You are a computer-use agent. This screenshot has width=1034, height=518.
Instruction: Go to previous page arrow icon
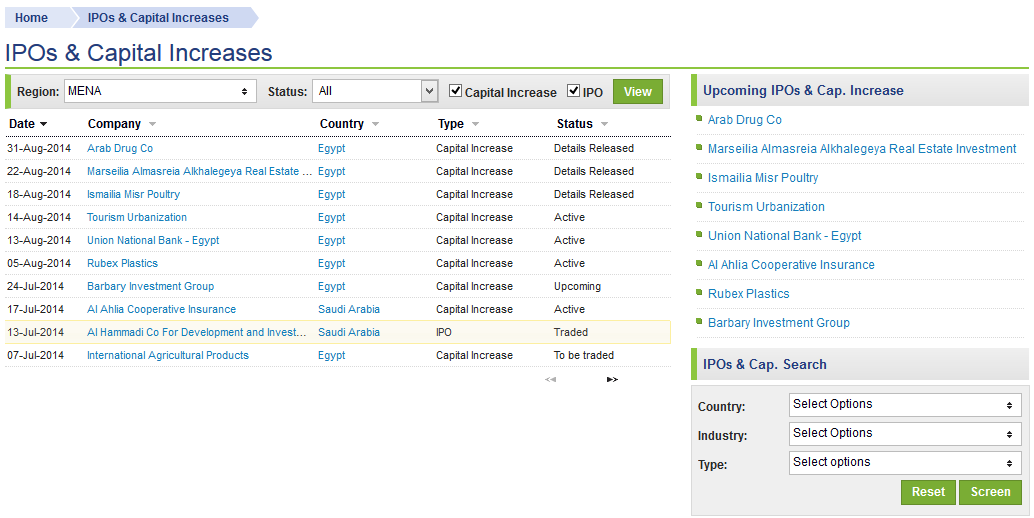550,379
